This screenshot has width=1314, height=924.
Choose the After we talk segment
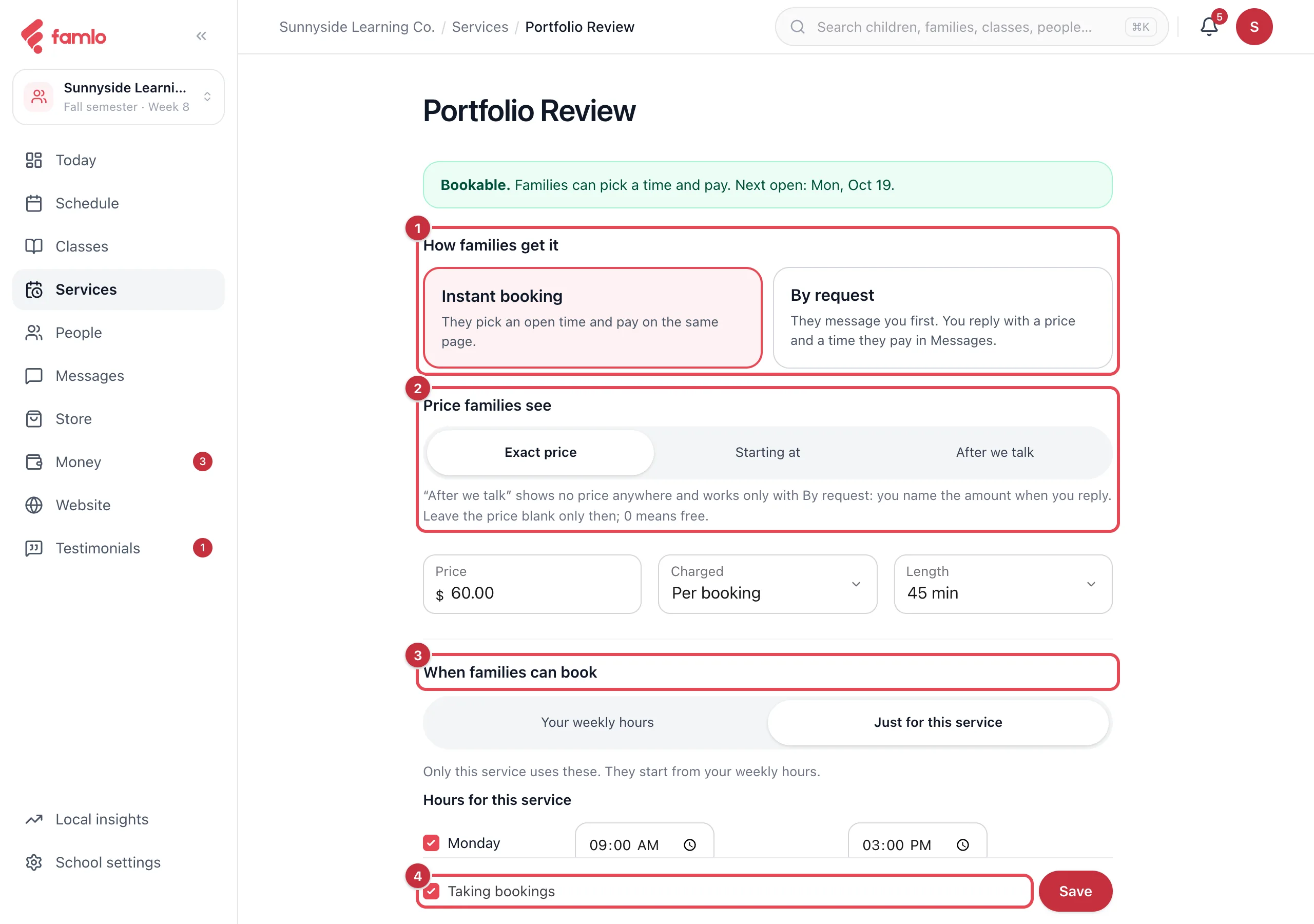[994, 452]
